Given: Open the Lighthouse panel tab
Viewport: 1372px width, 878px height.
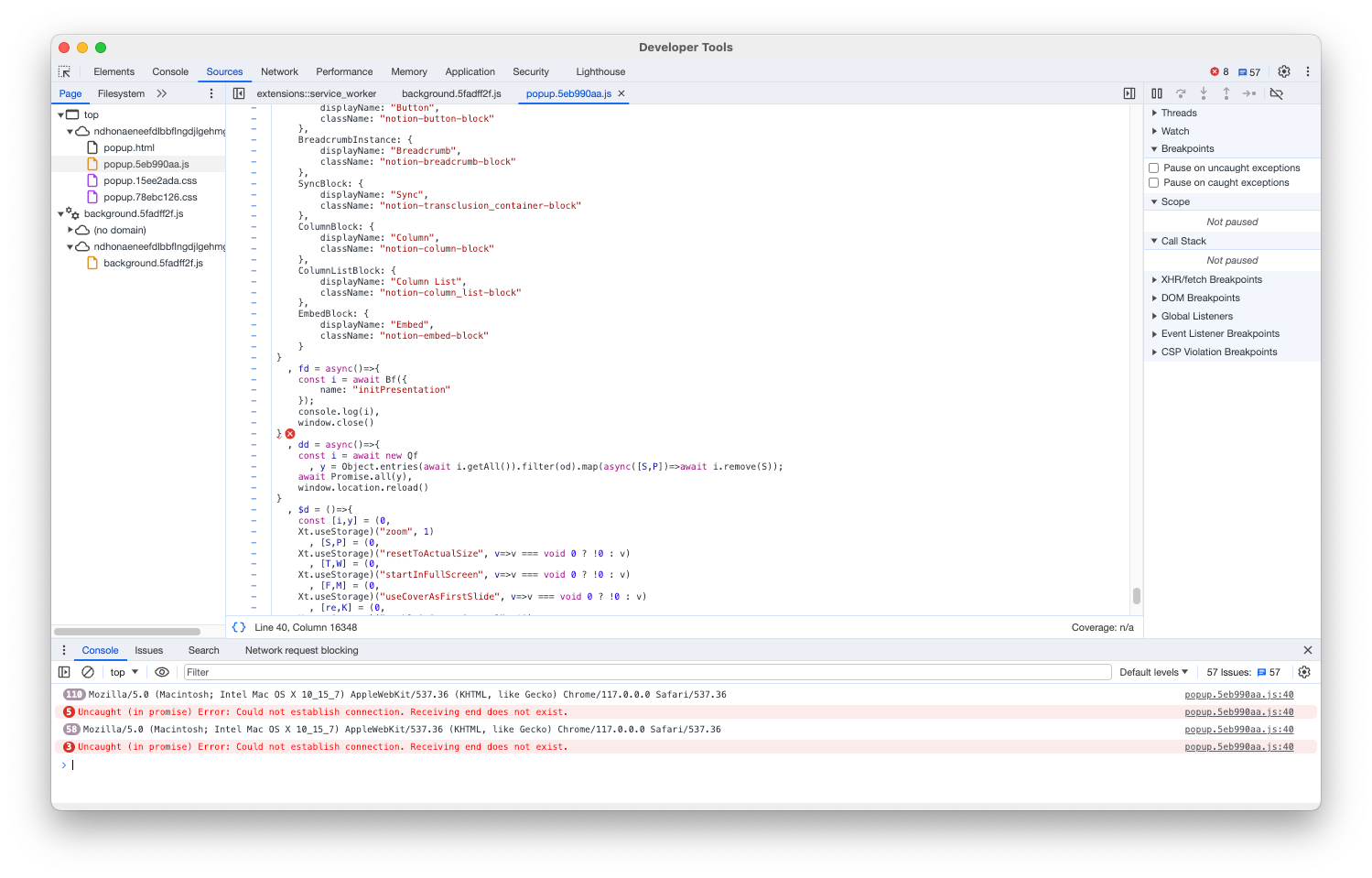Looking at the screenshot, I should (600, 71).
